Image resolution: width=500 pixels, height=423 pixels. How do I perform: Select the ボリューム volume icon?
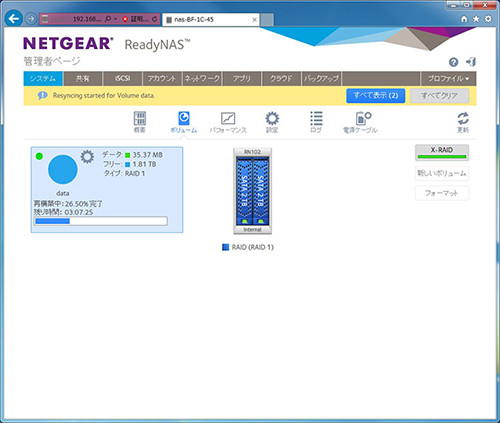[184, 122]
